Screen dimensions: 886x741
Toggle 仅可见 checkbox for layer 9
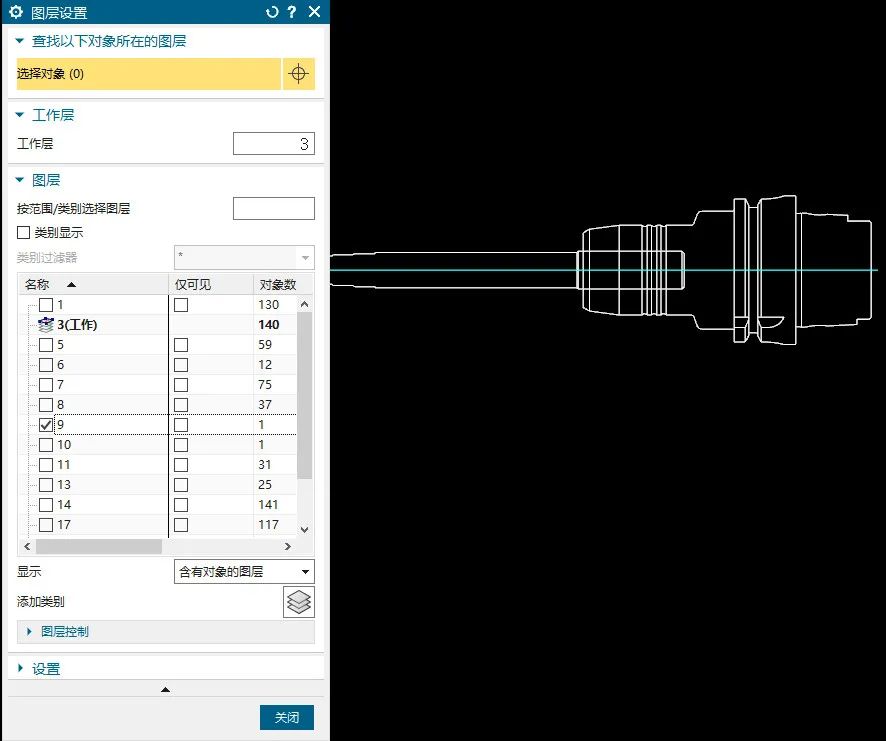click(181, 424)
